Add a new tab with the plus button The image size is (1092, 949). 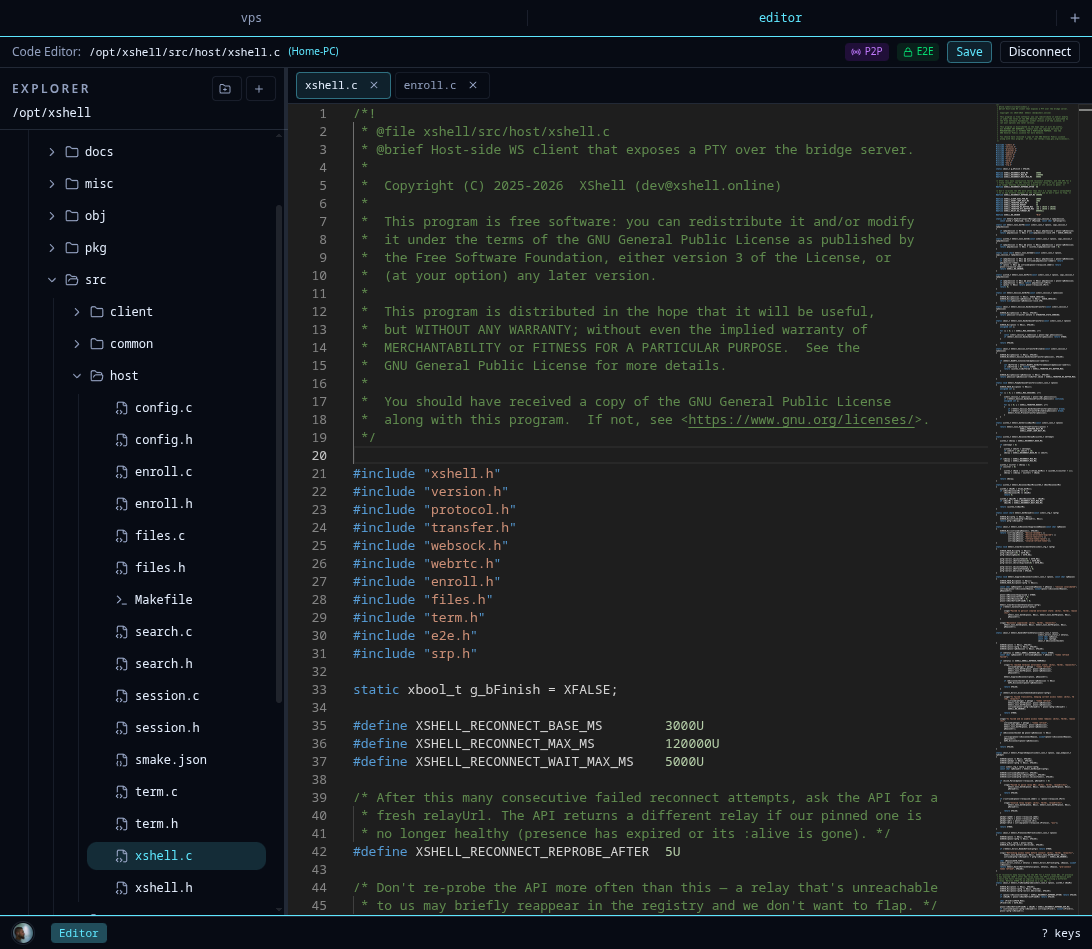click(1075, 18)
